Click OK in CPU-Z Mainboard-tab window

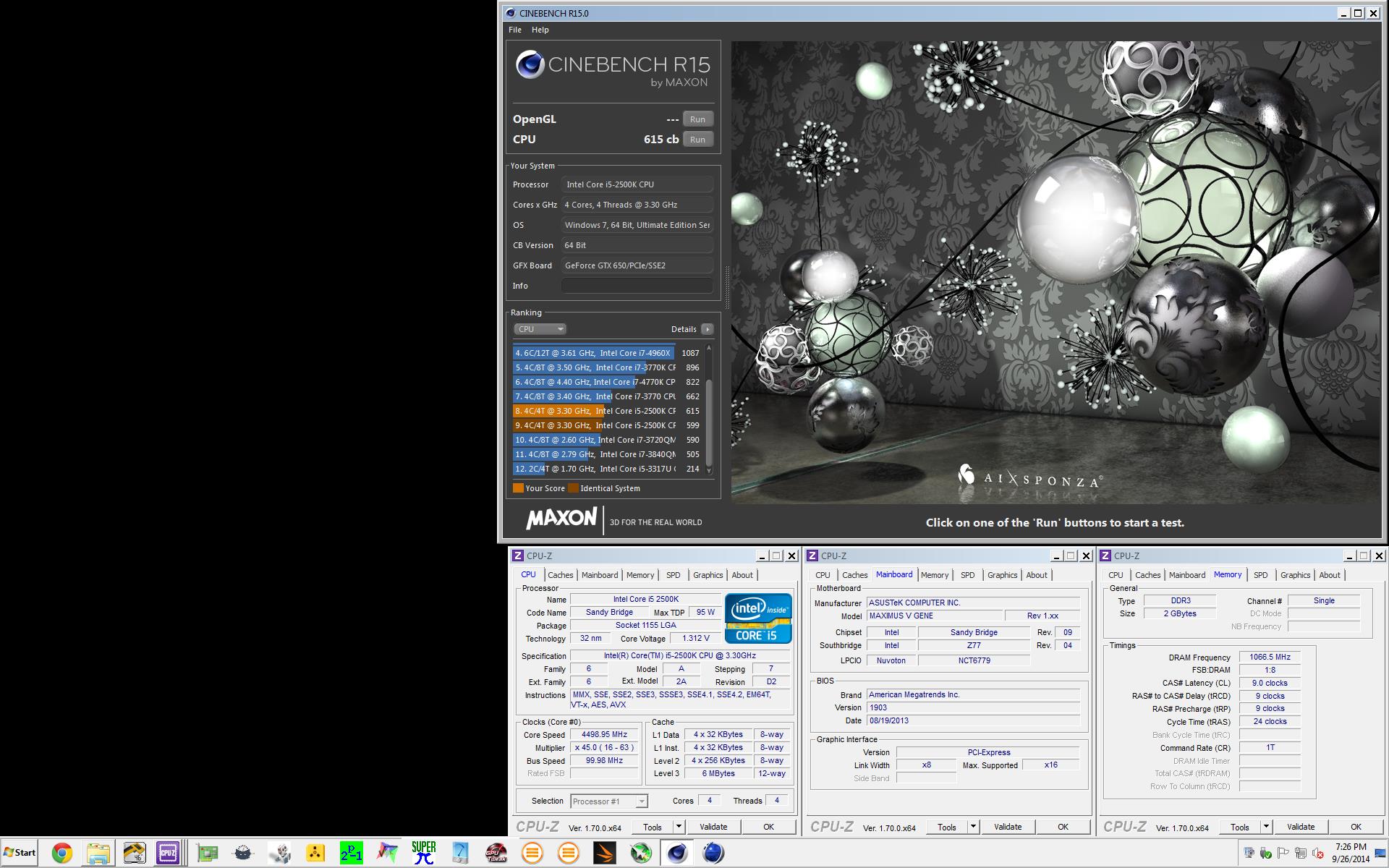(1063, 827)
